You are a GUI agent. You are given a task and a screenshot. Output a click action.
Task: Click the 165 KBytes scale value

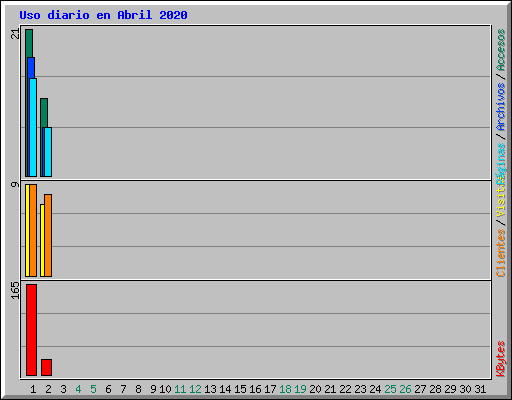click(x=15, y=290)
